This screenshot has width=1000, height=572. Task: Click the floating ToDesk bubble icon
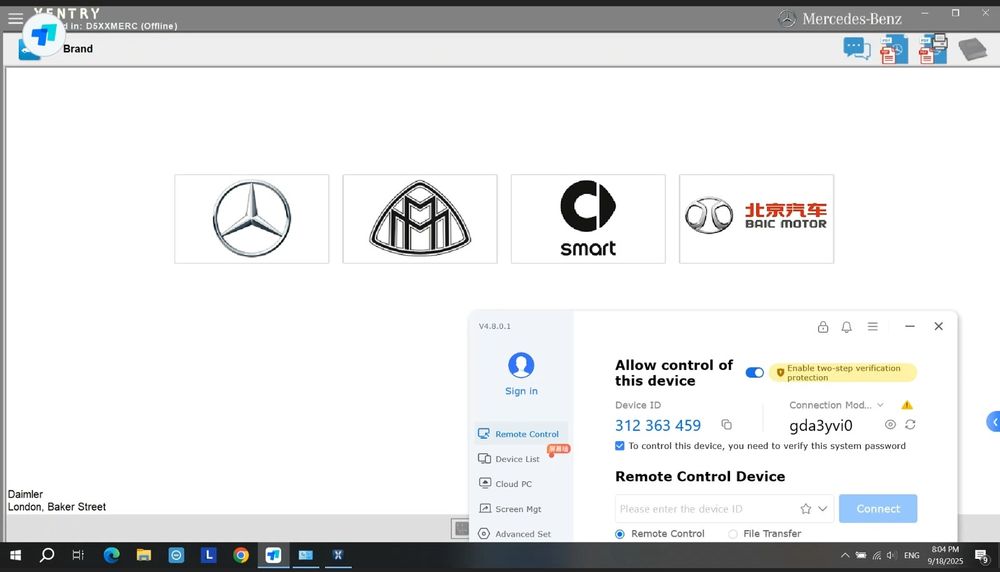tap(43, 34)
